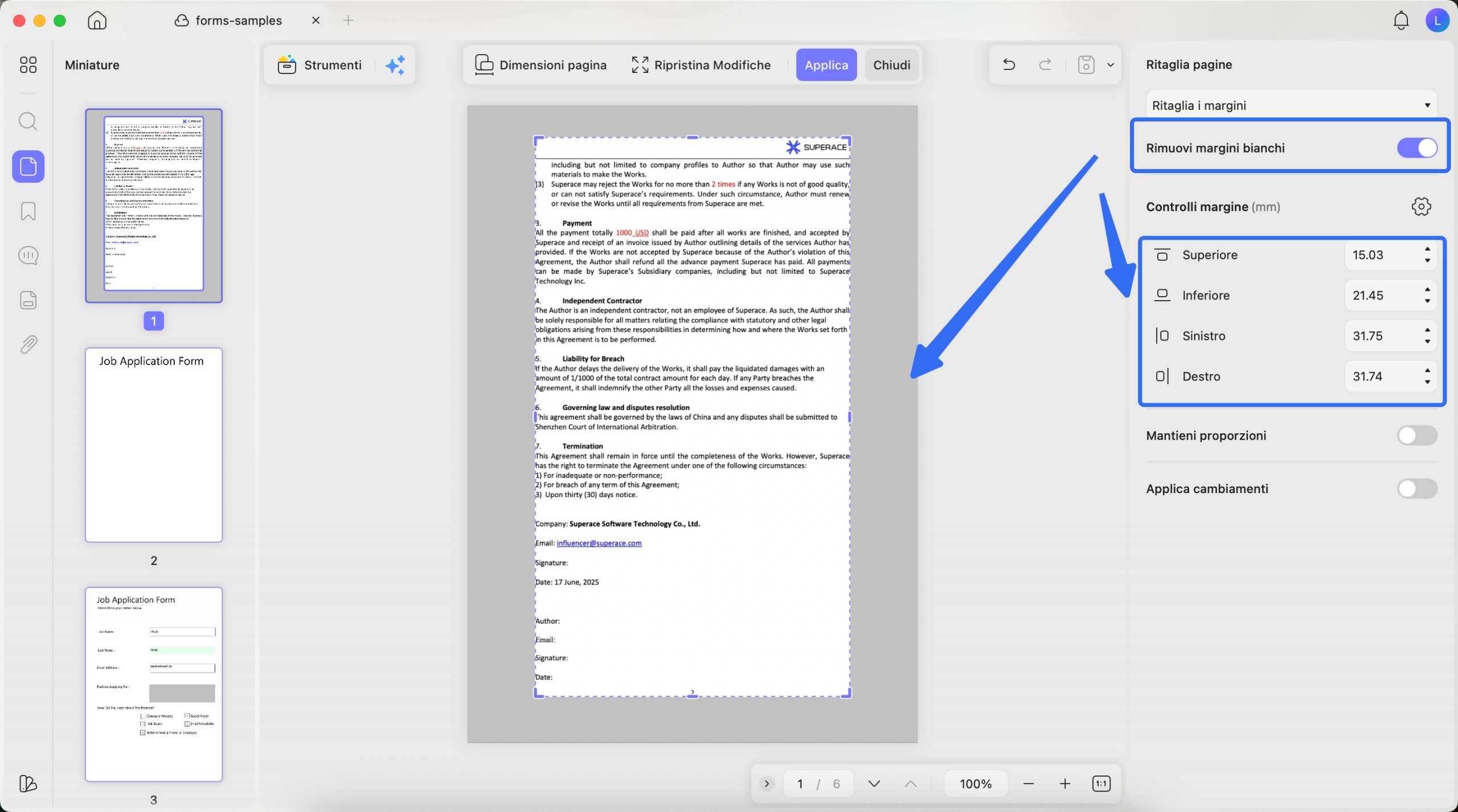This screenshot has height=812, width=1458.
Task: Zoom in with the plus button
Action: point(1065,784)
